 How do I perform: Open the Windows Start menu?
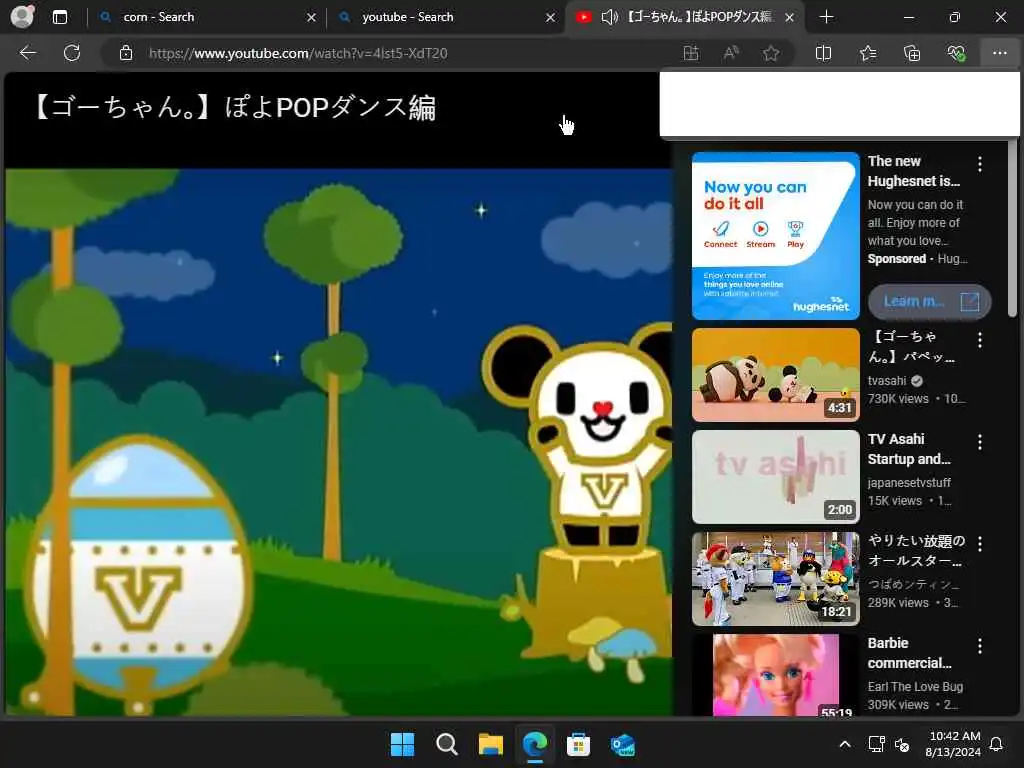click(x=402, y=744)
